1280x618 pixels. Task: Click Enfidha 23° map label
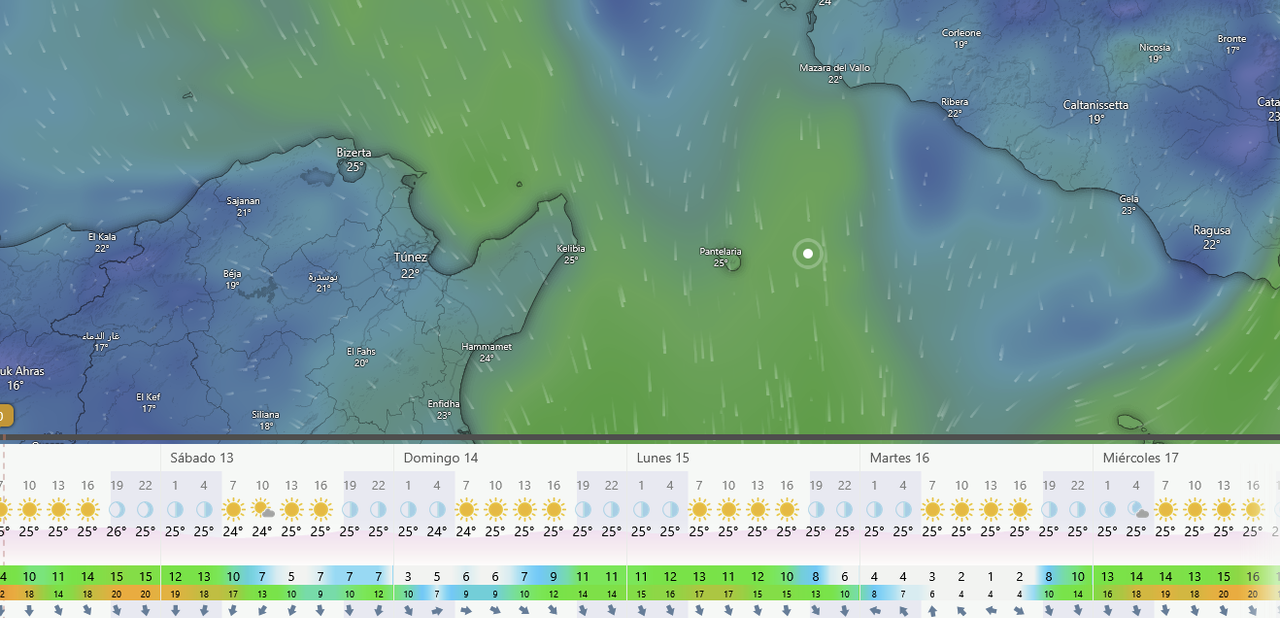(443, 409)
